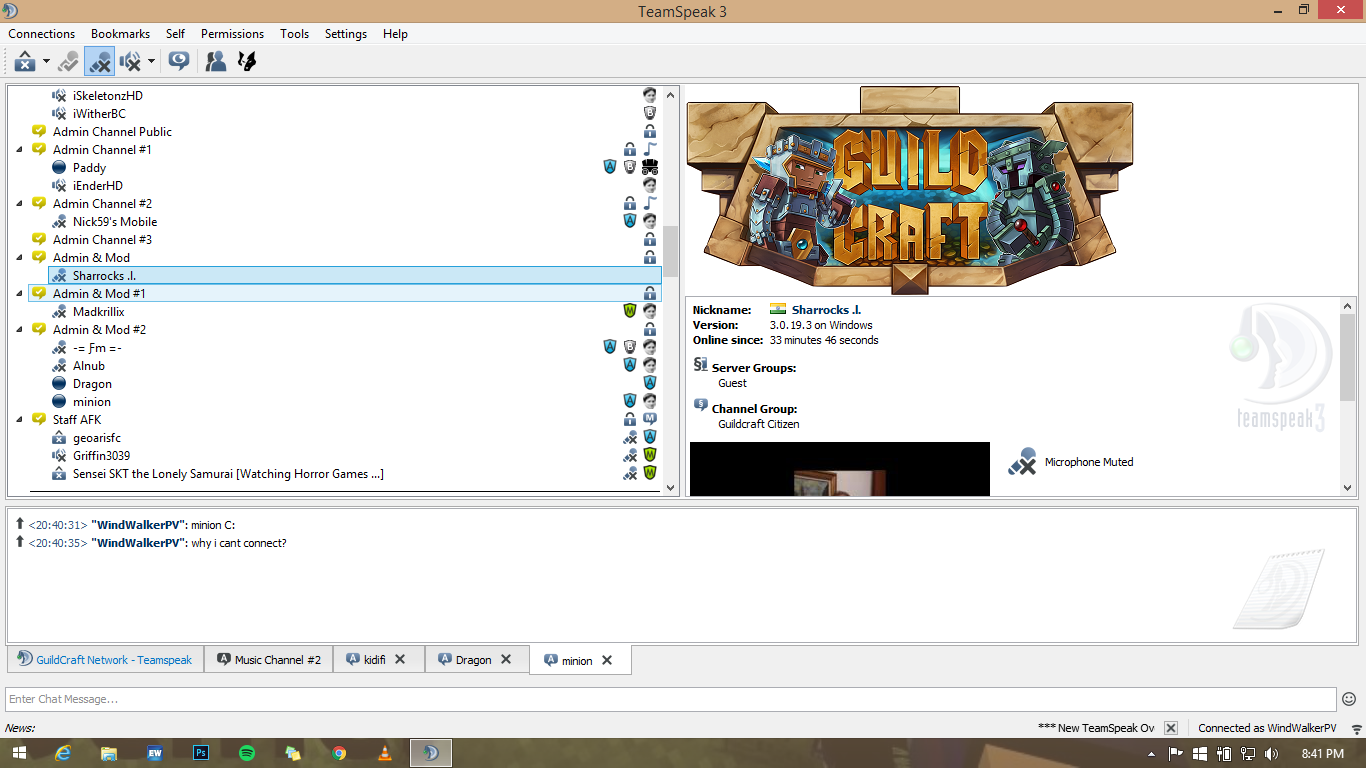The width and height of the screenshot is (1366, 768).
Task: Click the Server Groups icon in info panel
Action: coord(700,366)
